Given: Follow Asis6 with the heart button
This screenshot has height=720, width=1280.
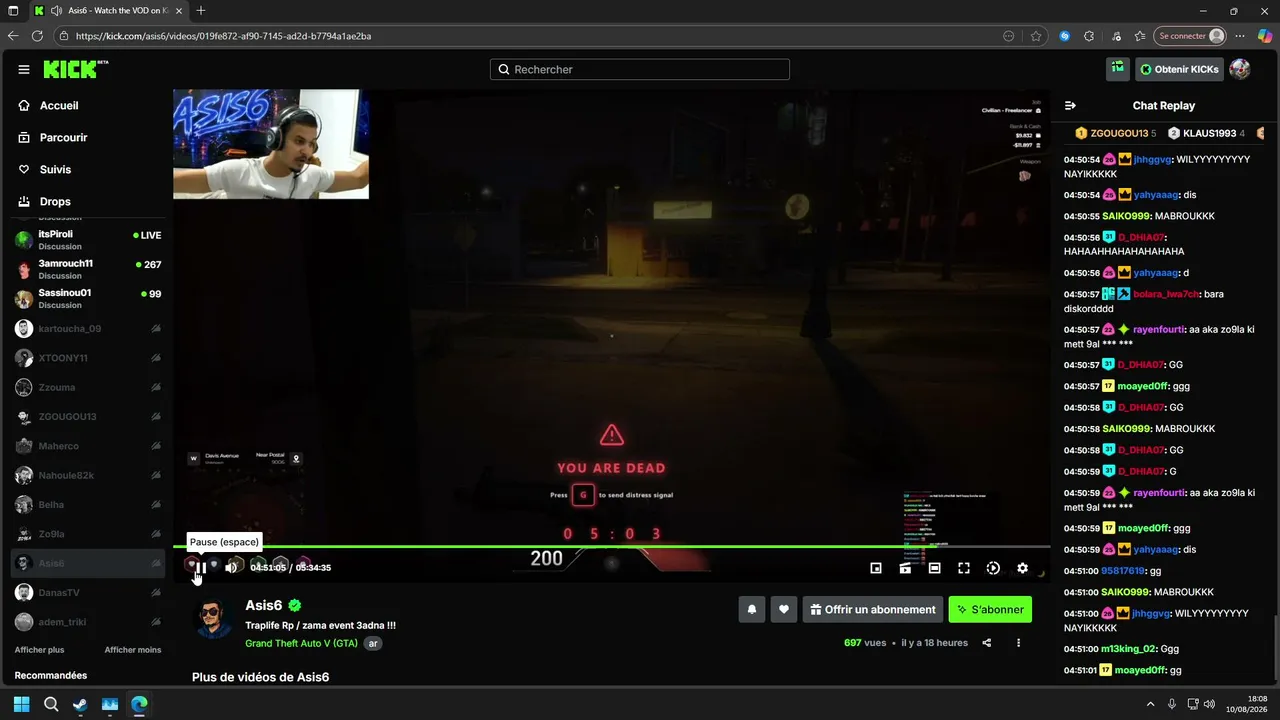Looking at the screenshot, I should coord(784,609).
